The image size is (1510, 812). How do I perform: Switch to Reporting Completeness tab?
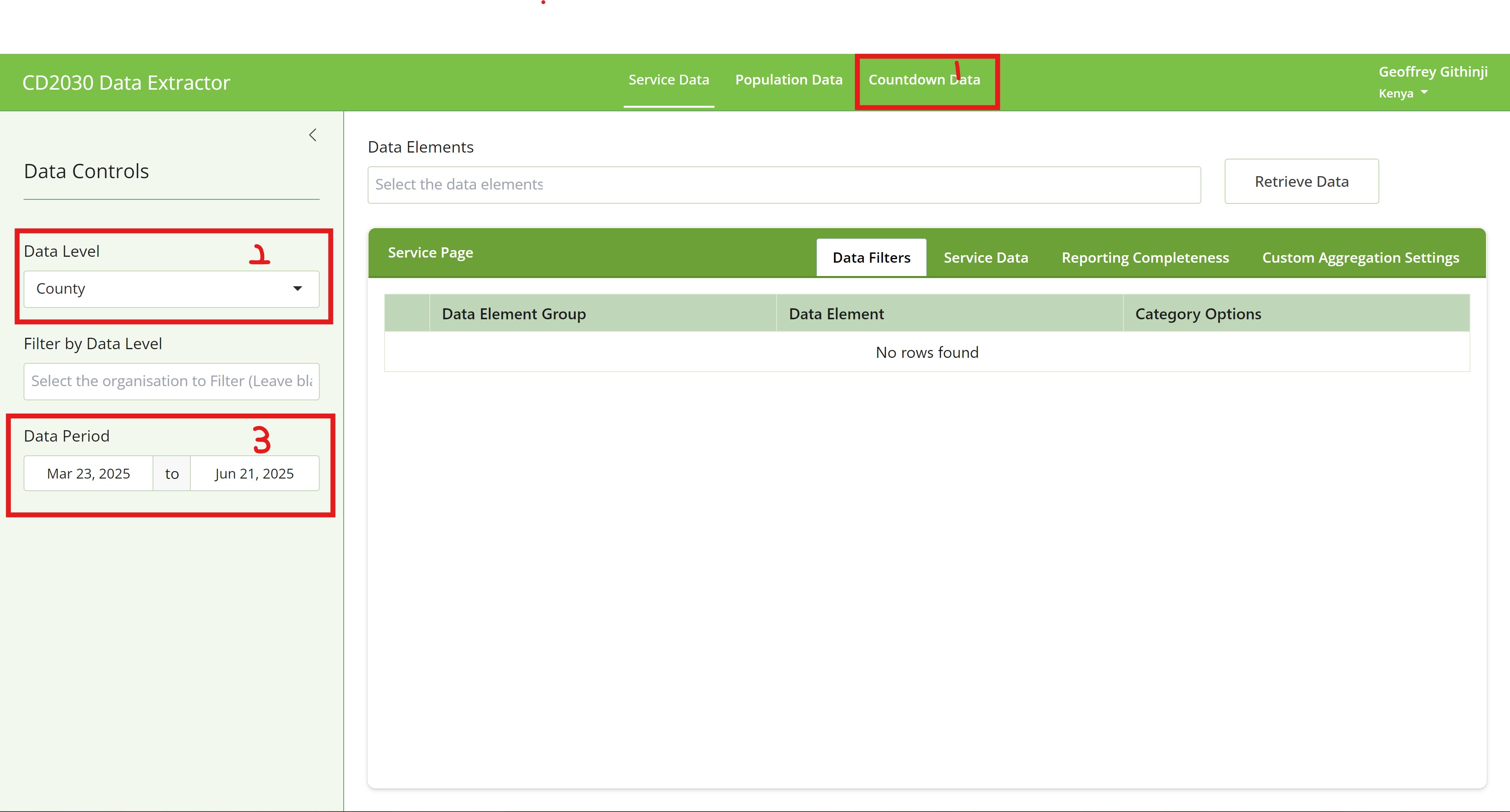pyautogui.click(x=1144, y=258)
